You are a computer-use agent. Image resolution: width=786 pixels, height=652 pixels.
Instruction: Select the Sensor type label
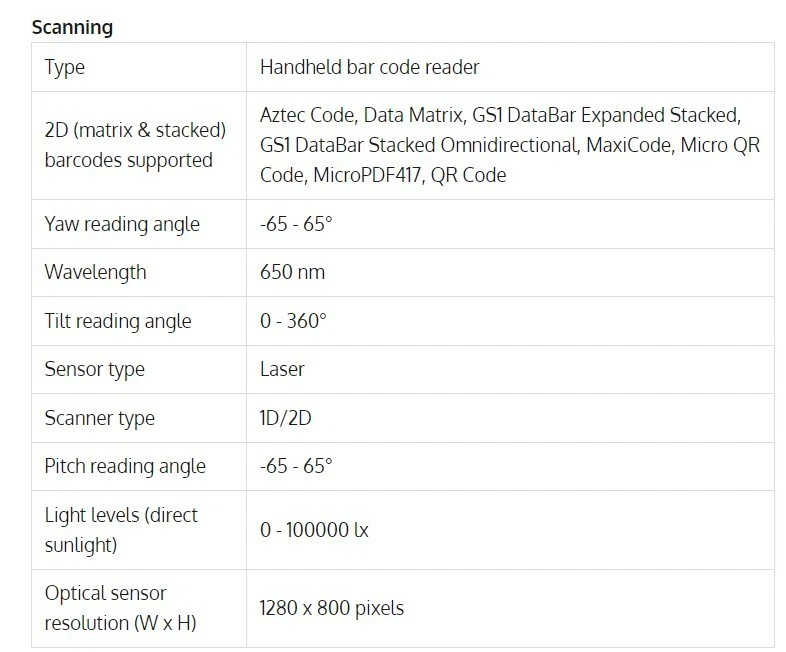coord(95,369)
